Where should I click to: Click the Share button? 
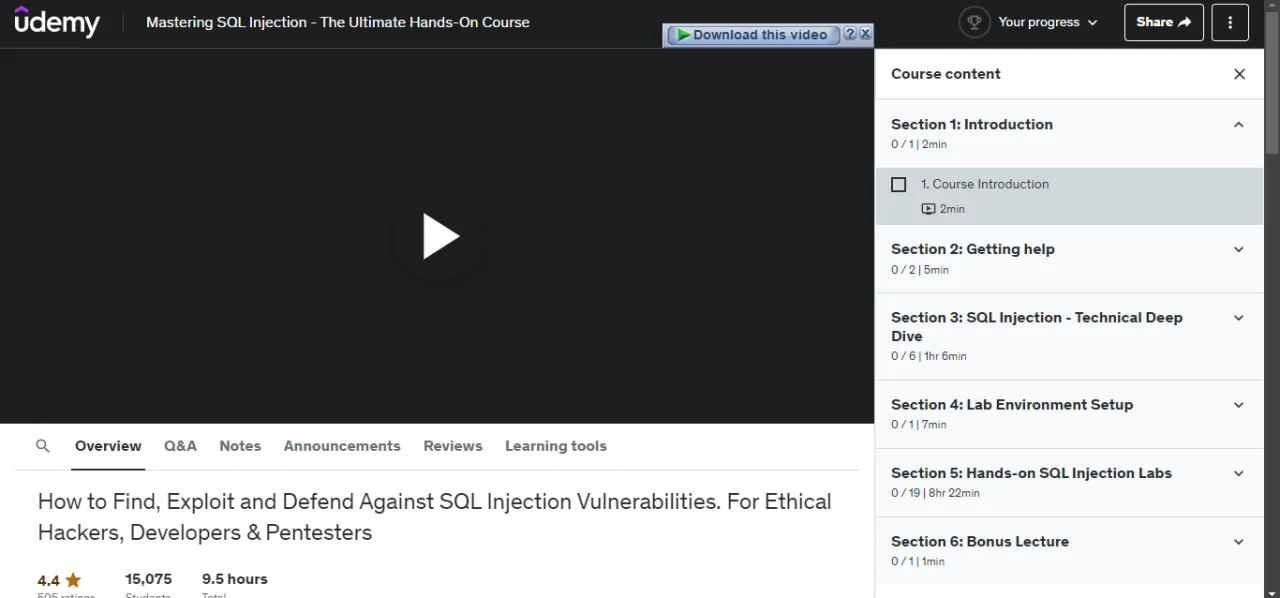(x=1164, y=22)
